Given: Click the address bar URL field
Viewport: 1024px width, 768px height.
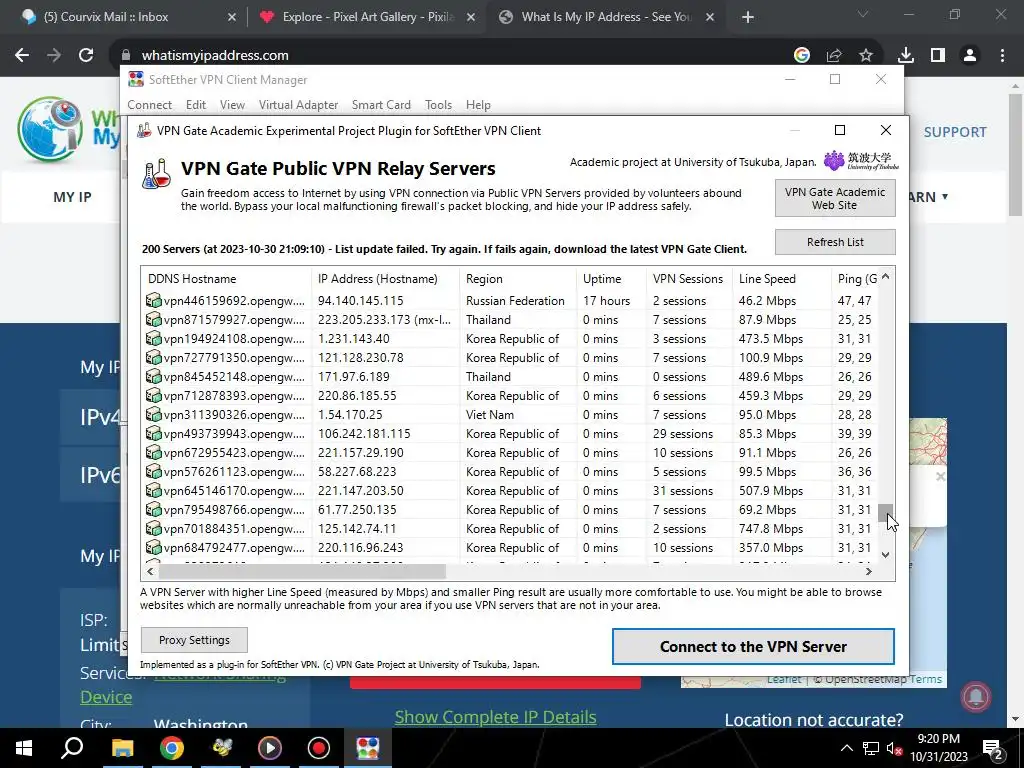Looking at the screenshot, I should [x=451, y=56].
